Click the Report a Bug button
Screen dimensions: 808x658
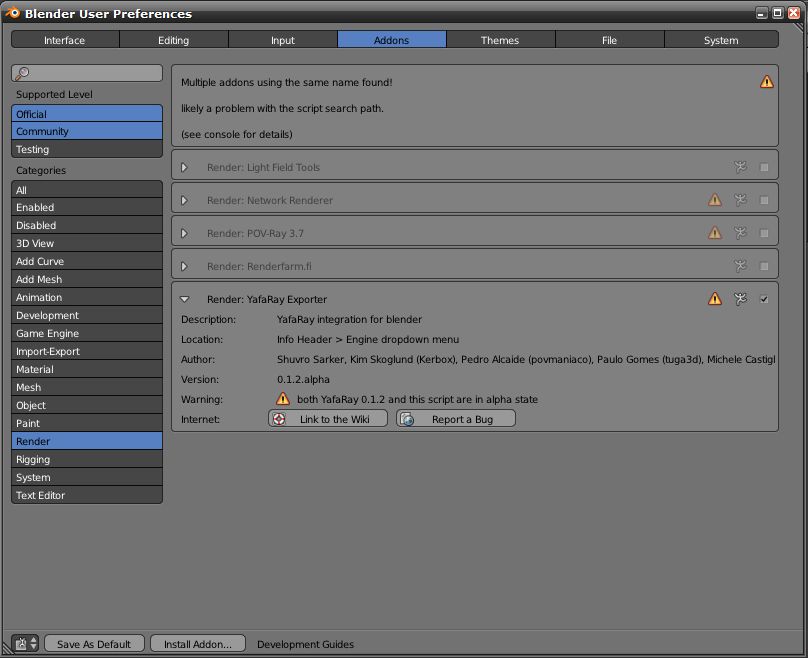coord(456,418)
